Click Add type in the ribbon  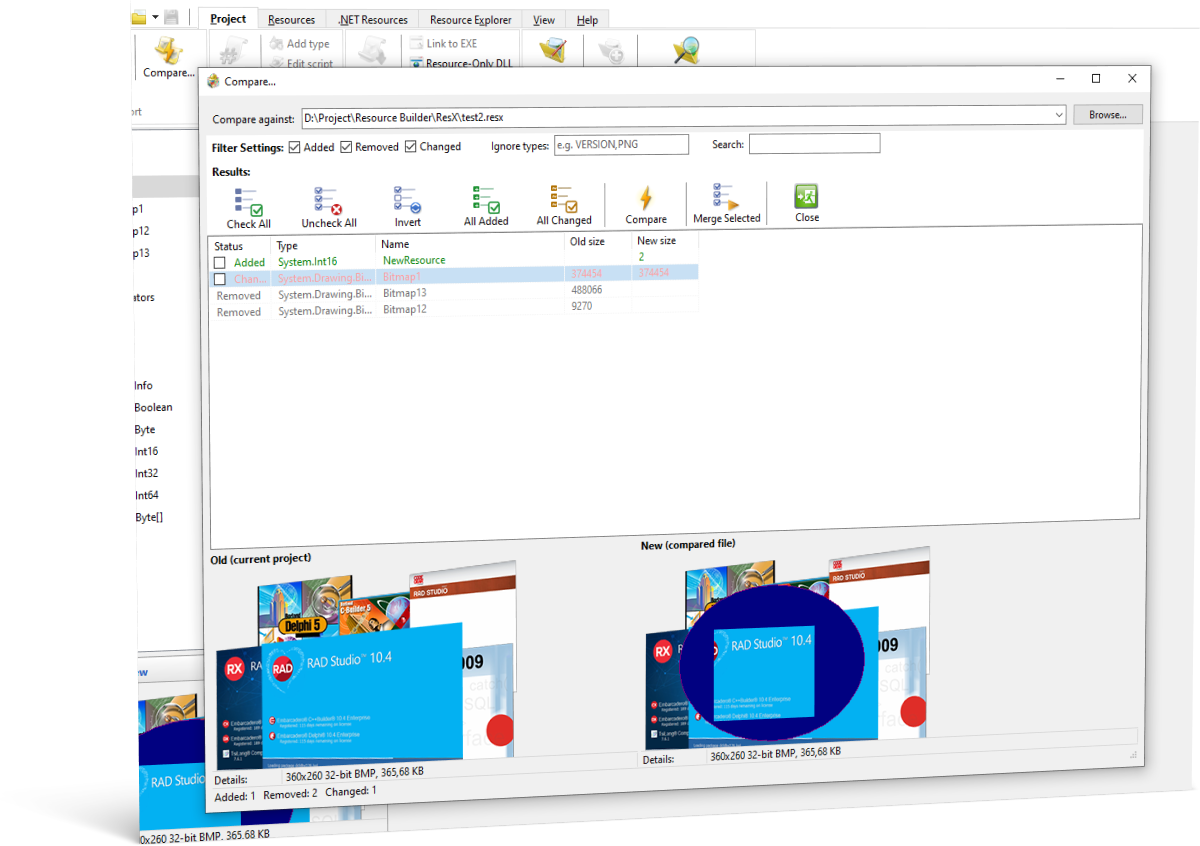pos(299,44)
